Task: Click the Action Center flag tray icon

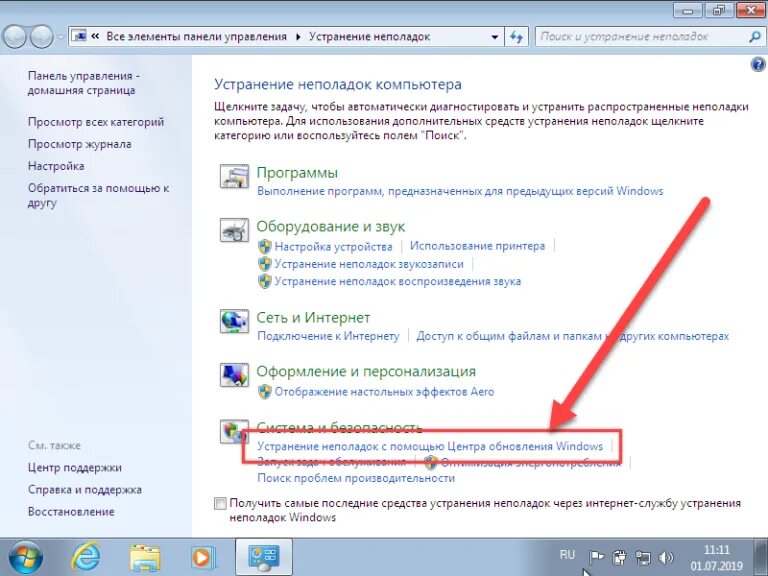Action: pyautogui.click(x=596, y=557)
